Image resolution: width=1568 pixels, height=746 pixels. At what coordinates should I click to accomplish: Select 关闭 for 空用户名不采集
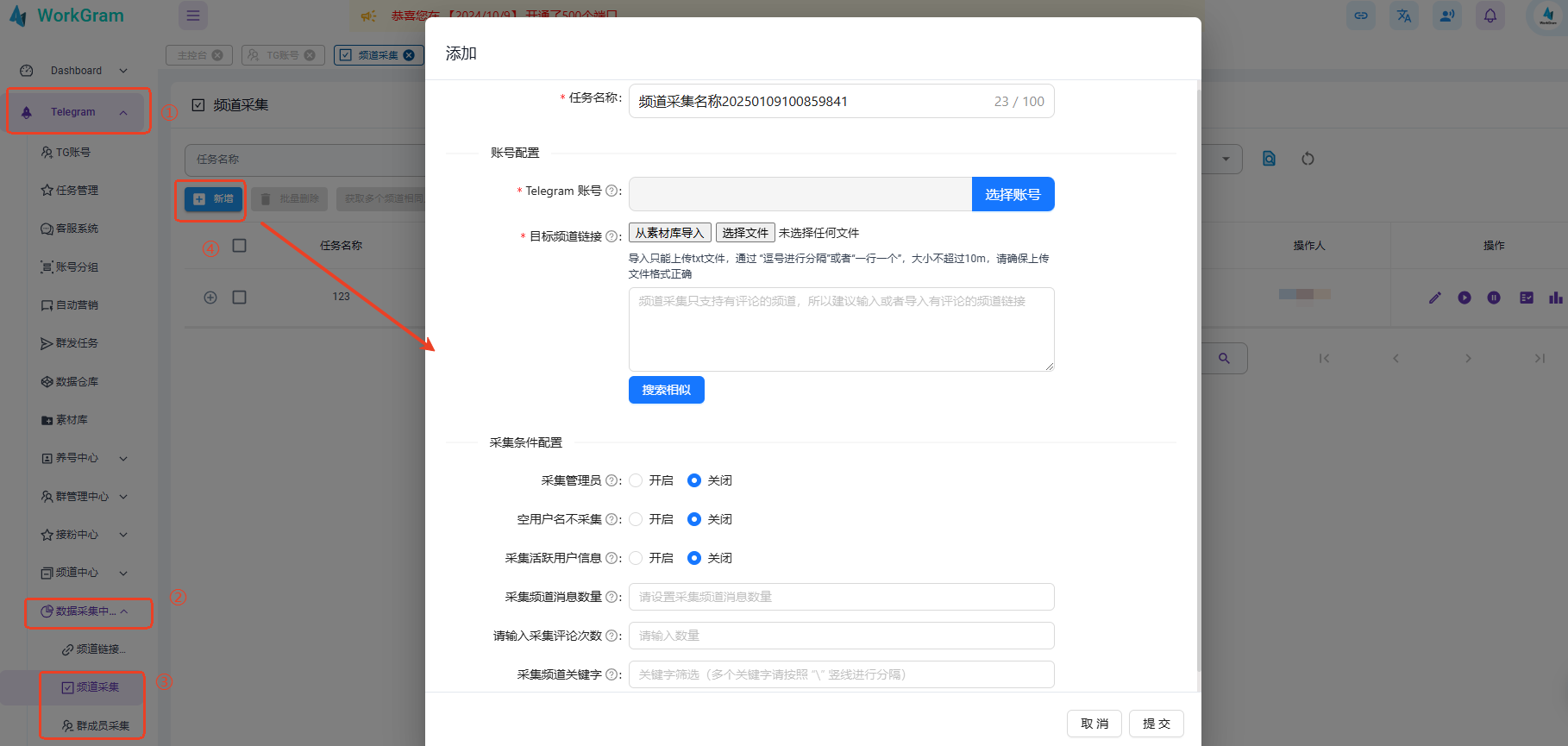[694, 519]
